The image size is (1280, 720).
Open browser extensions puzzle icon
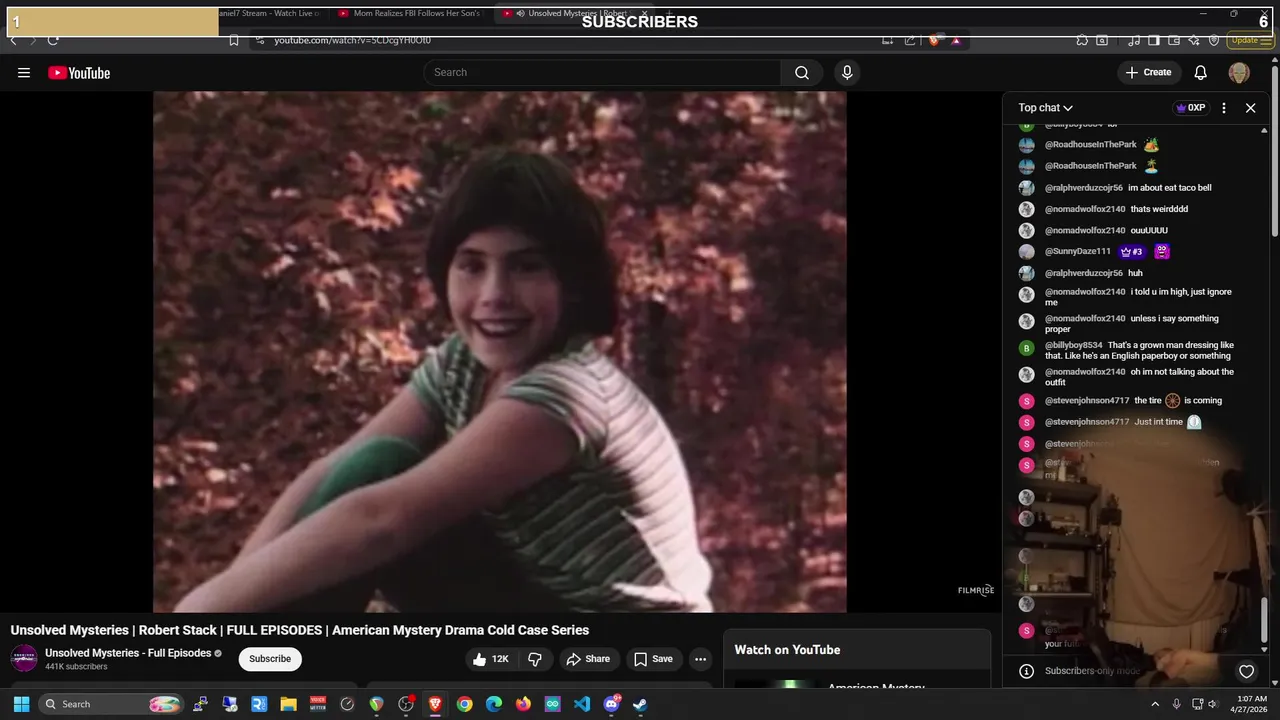[1082, 40]
